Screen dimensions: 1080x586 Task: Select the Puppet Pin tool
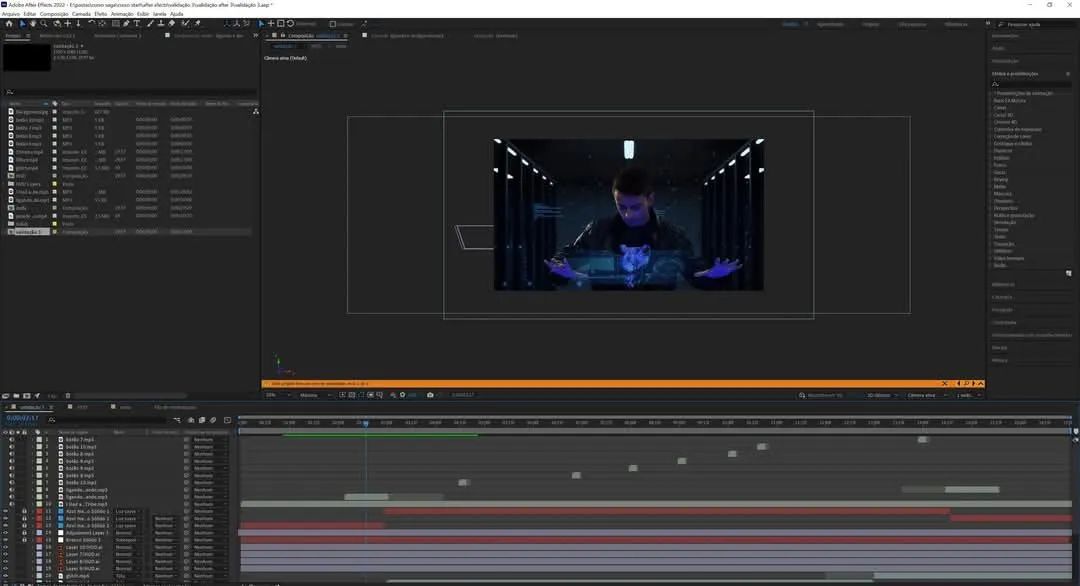[197, 23]
